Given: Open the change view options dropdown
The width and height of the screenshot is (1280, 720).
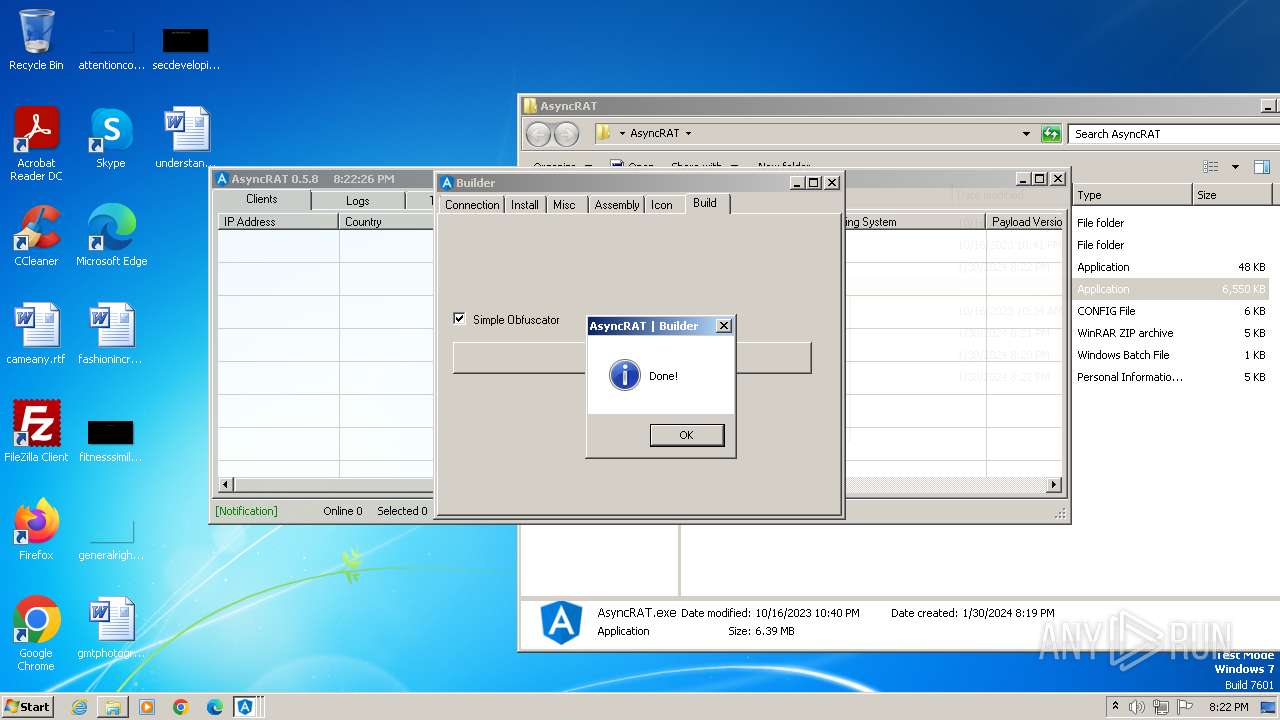Looking at the screenshot, I should 1235,167.
